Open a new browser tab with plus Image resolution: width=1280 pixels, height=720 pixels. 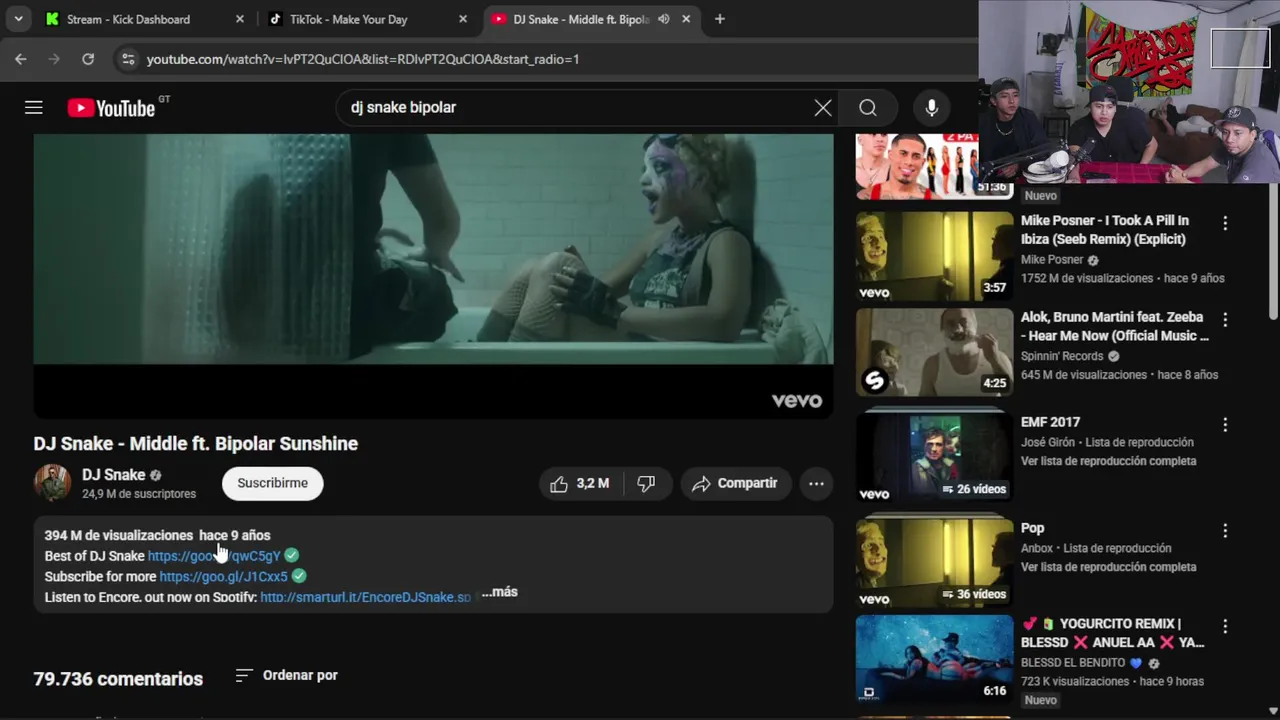[x=719, y=19]
